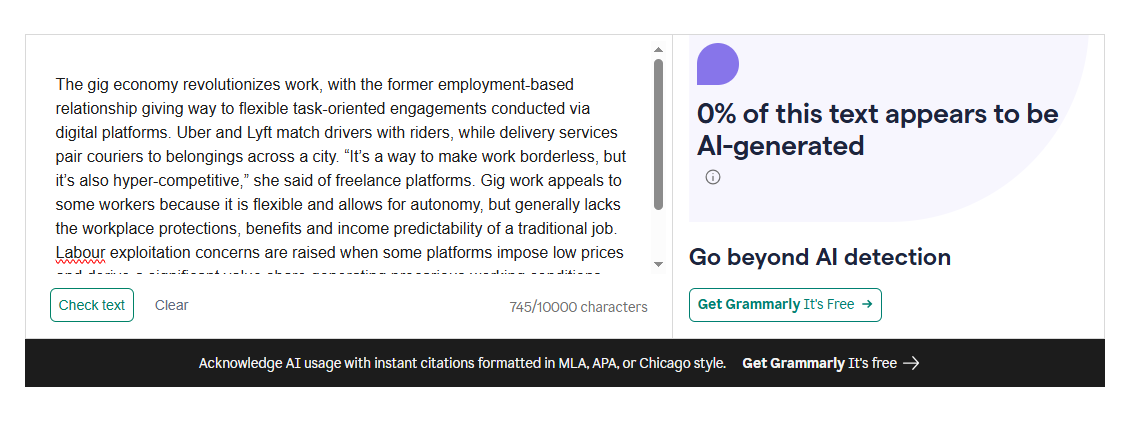This screenshot has height=422, width=1134.
Task: Click the purple Grammarly speech bubble icon
Action: (x=717, y=64)
